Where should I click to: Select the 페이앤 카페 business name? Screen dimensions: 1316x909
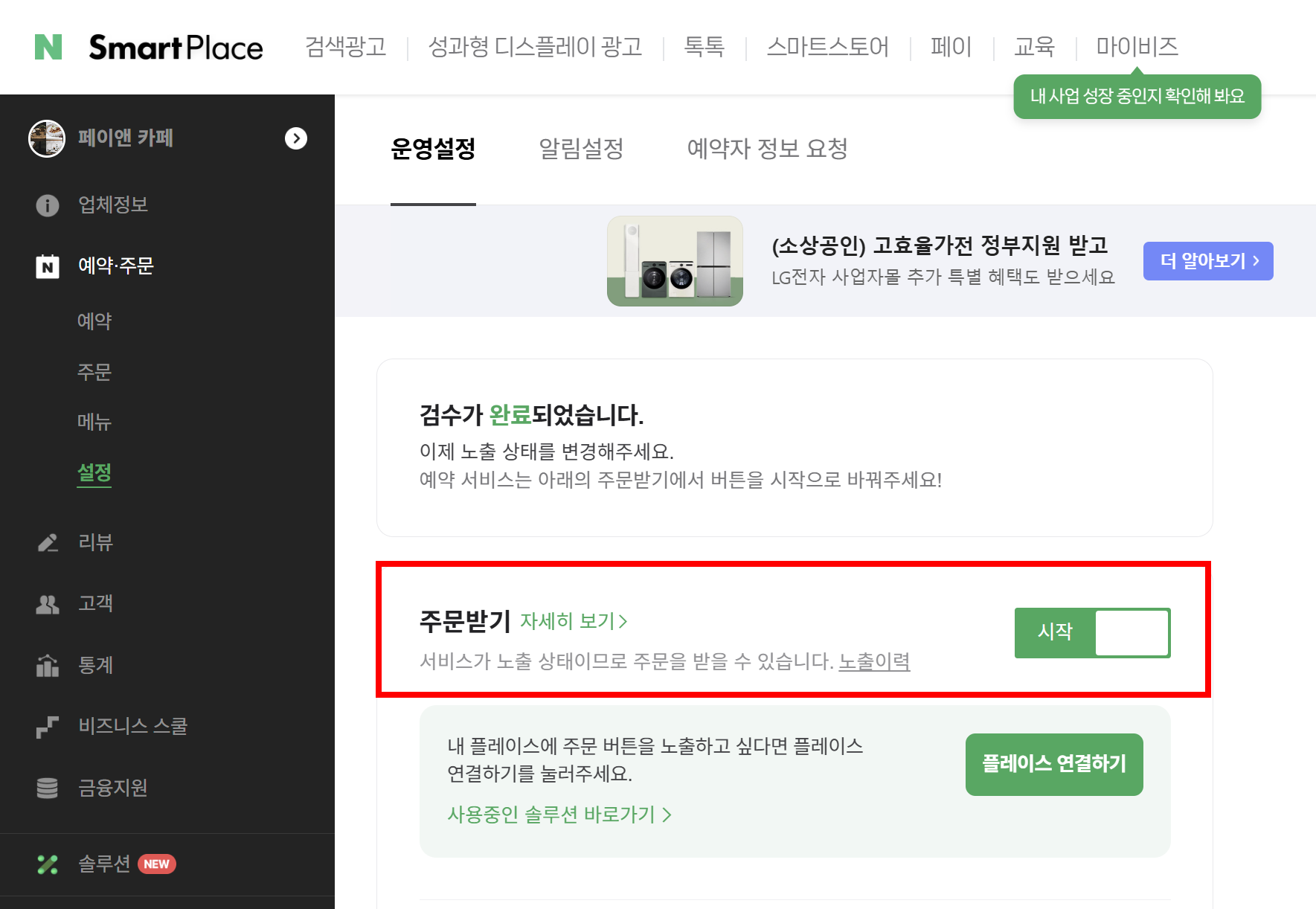click(x=126, y=138)
